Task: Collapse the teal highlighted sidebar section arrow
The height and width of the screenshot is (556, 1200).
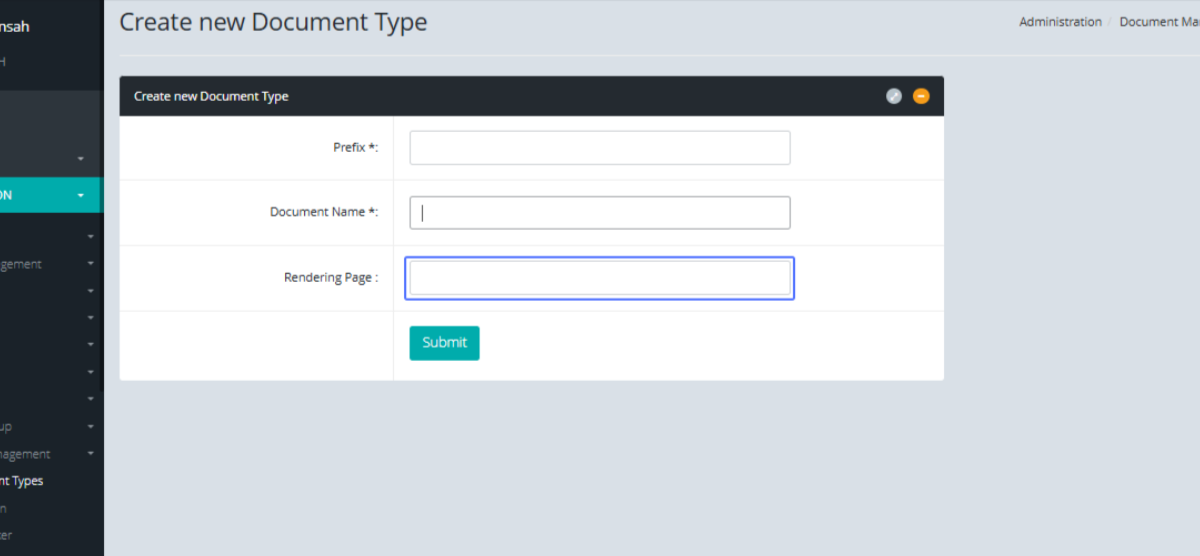Action: pyautogui.click(x=81, y=195)
